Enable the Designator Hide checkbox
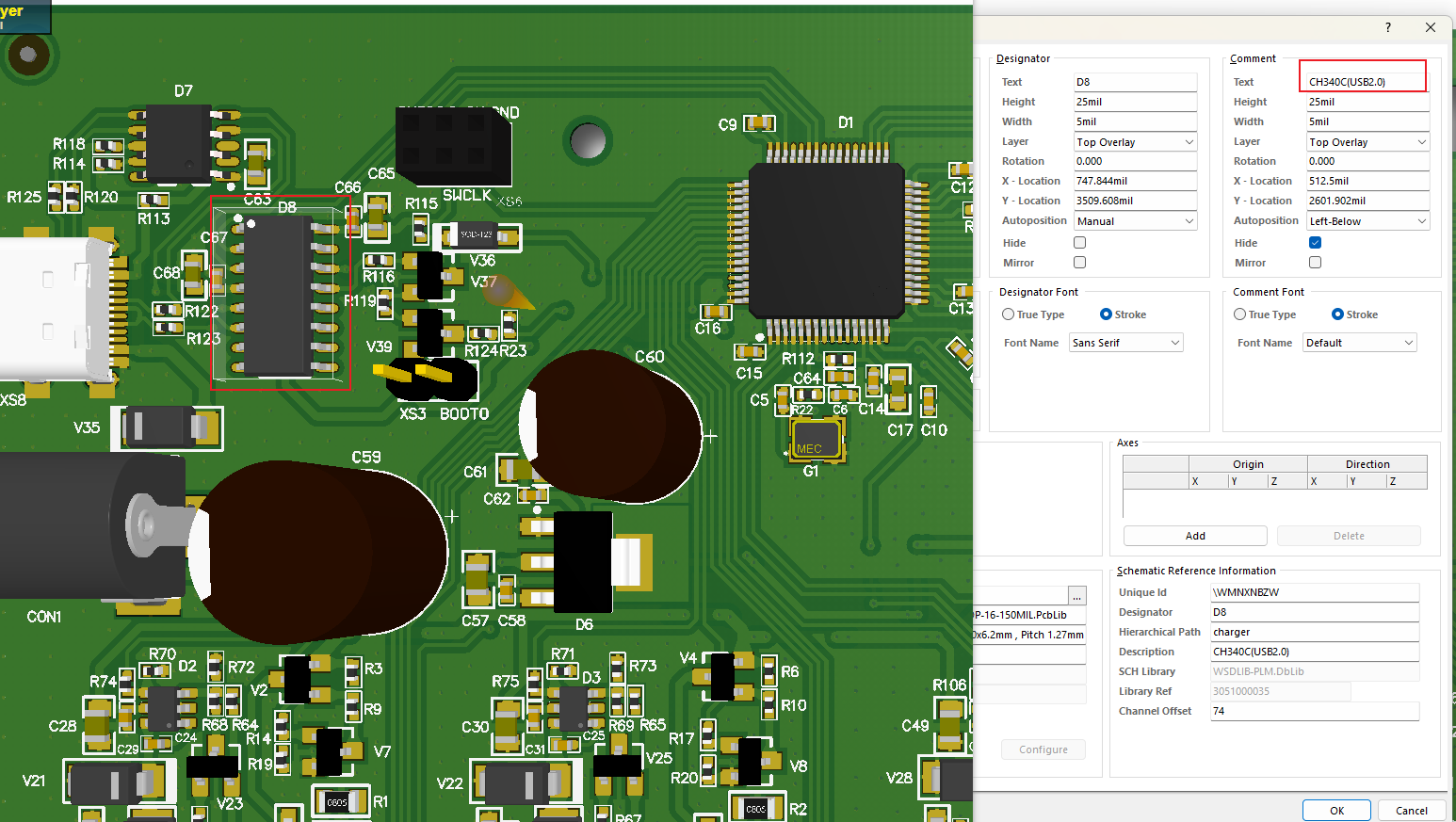 click(1079, 243)
